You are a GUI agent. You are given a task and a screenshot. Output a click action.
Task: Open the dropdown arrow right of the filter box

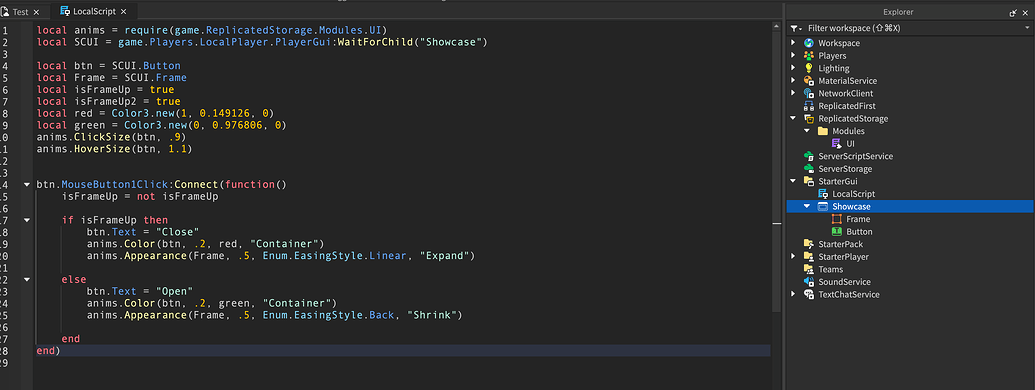1027,28
